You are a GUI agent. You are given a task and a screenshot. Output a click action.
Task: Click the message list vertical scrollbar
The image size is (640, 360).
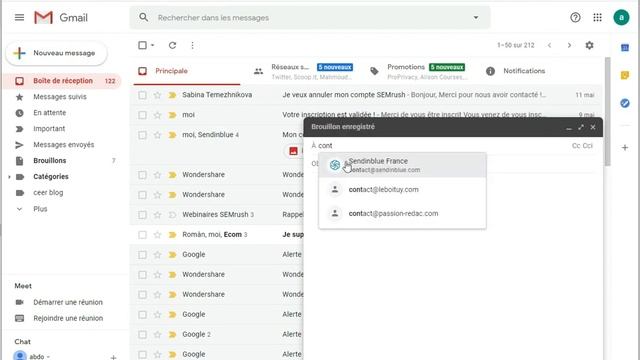tap(608, 112)
